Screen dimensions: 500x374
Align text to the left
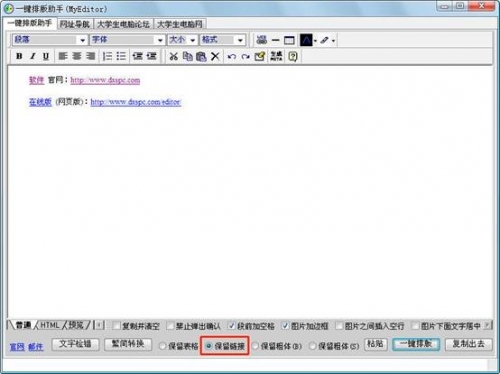click(63, 56)
